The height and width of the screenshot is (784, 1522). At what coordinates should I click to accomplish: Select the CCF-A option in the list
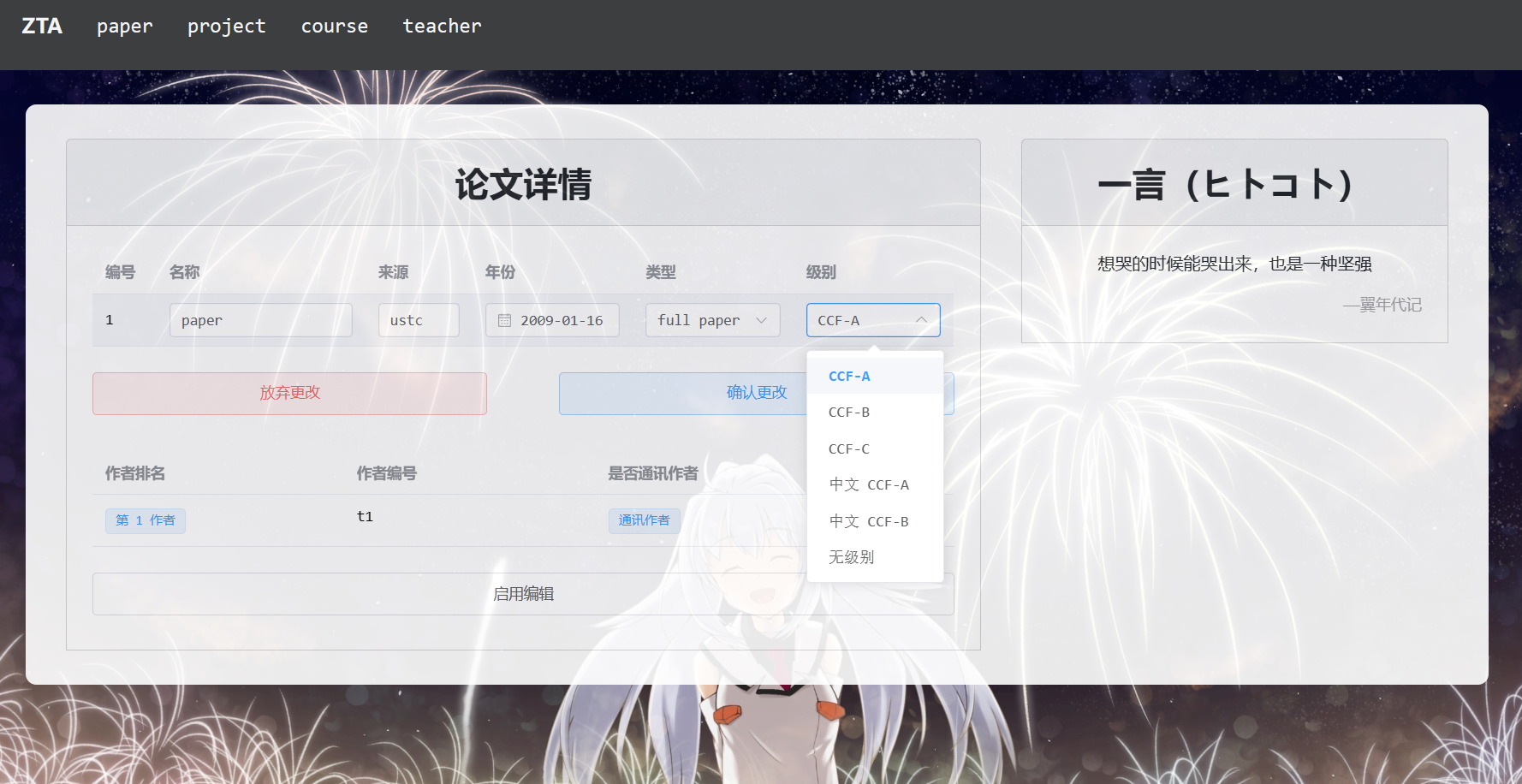tap(875, 376)
